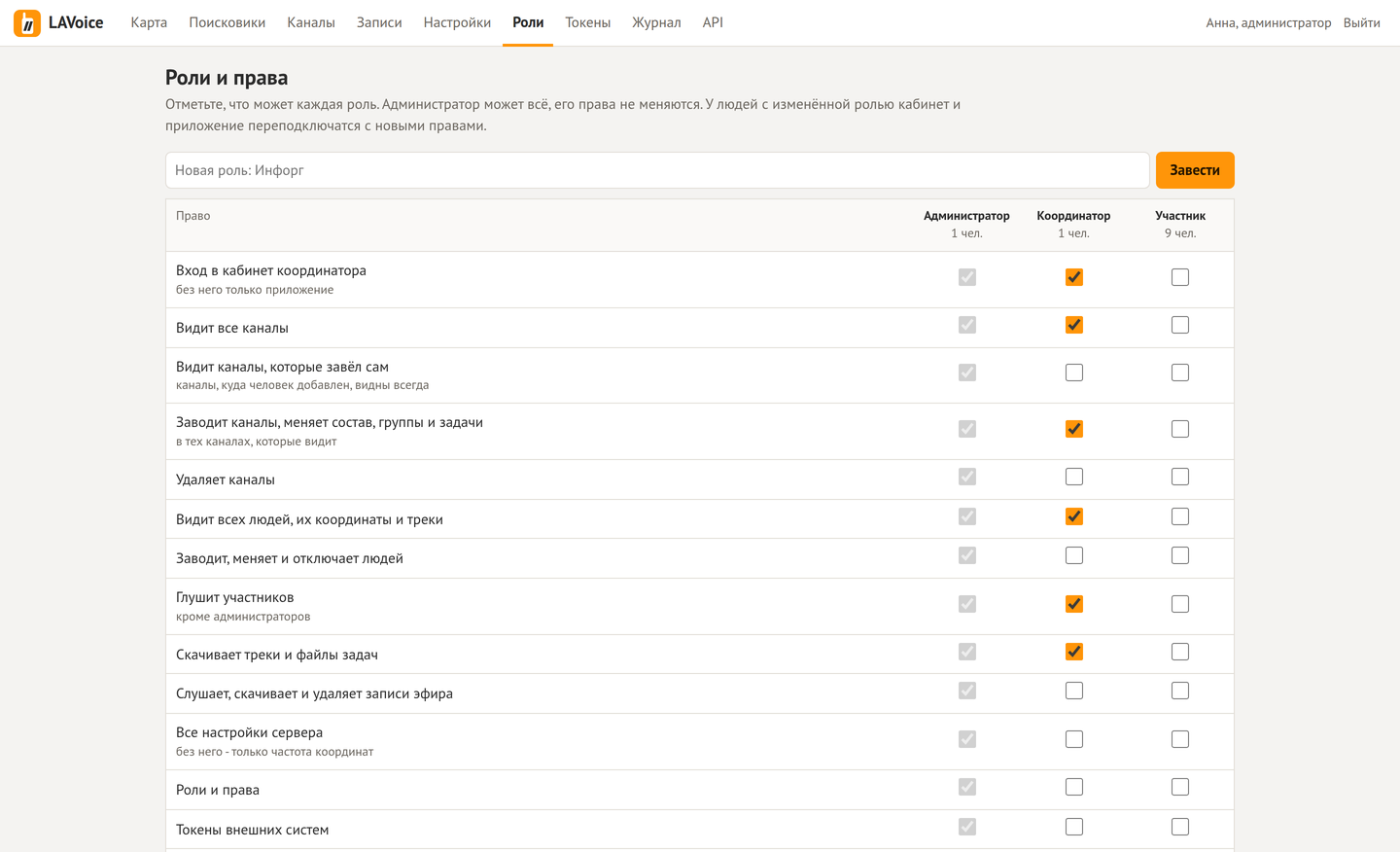Focus the Новая роль input field
The image size is (1400, 852).
657,170
